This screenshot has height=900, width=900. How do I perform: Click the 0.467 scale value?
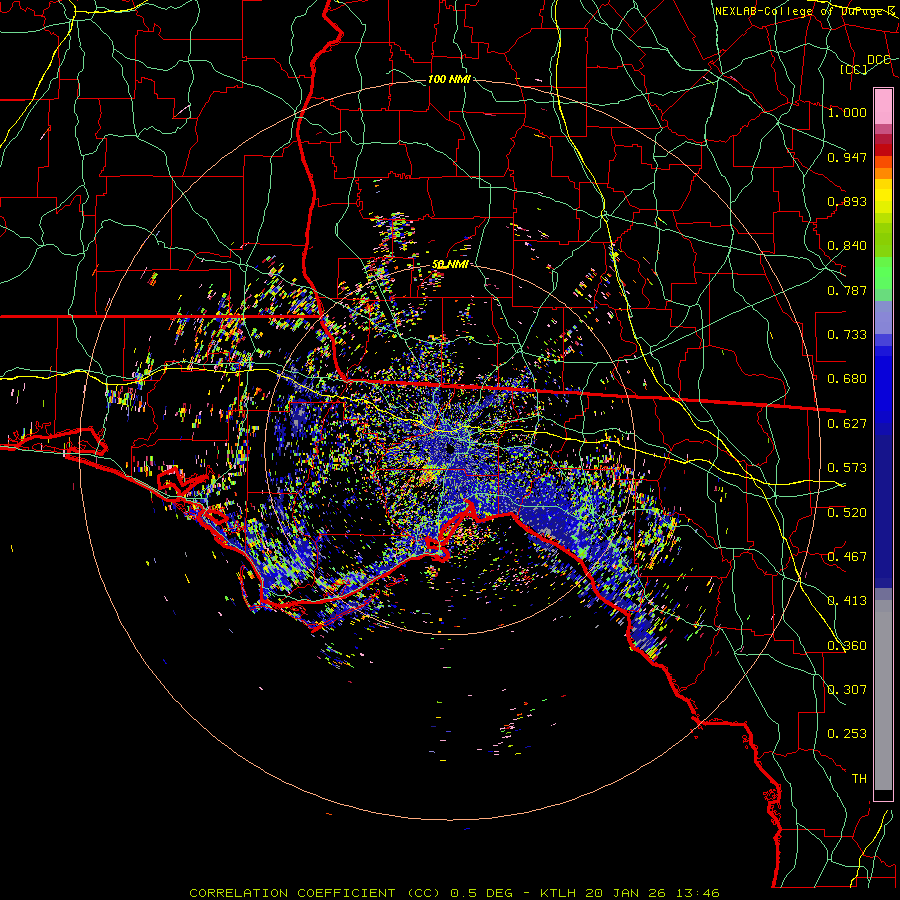tap(847, 557)
